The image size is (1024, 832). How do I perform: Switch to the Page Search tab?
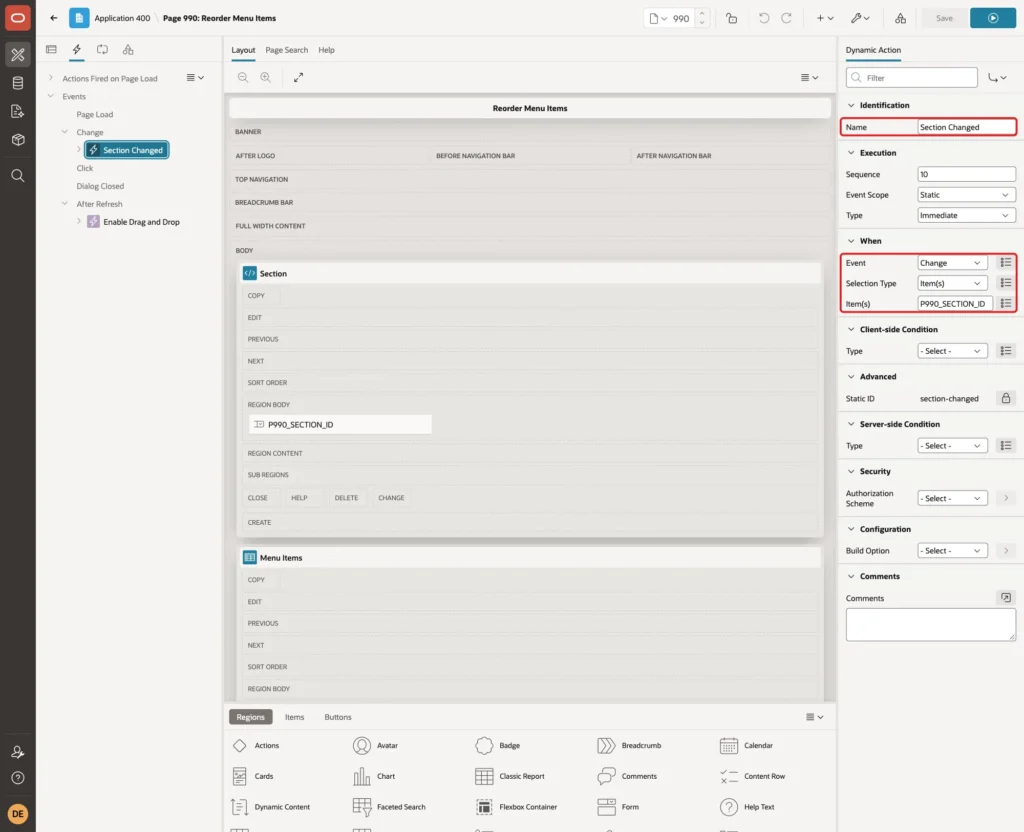(x=286, y=50)
